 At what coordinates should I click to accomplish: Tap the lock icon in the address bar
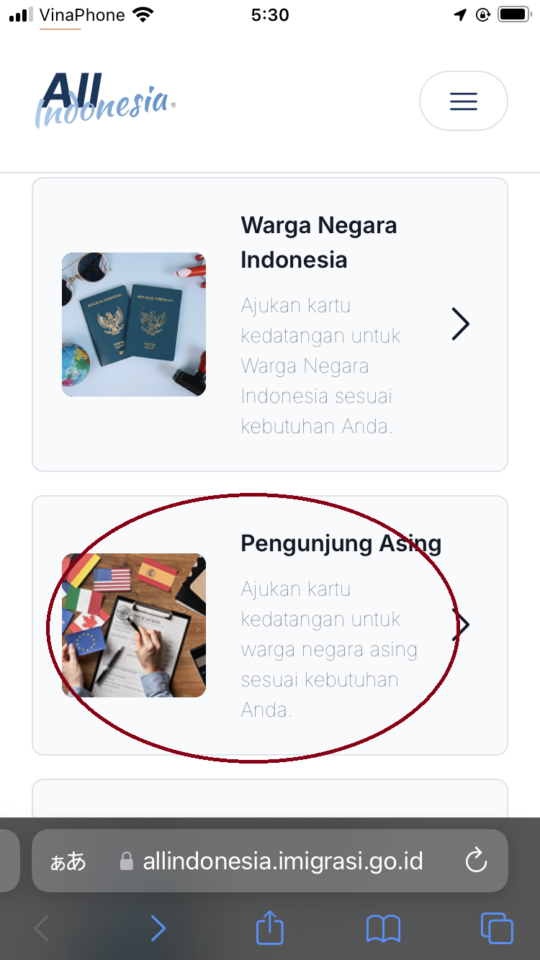click(x=126, y=861)
